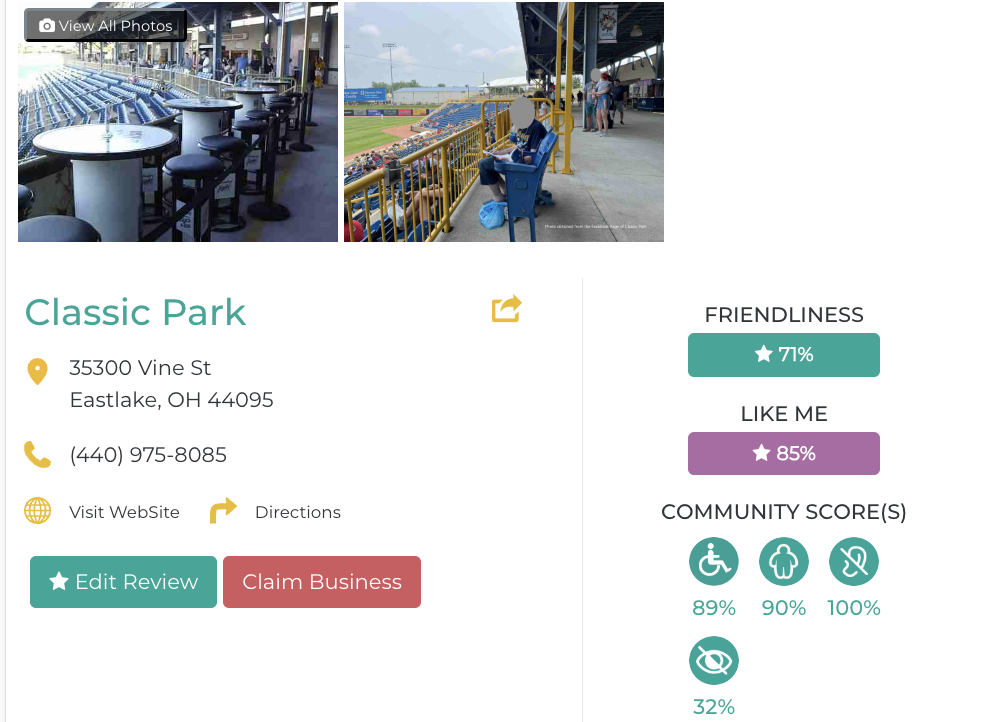Viewport: 986px width, 722px height.
Task: Click the 89% community score value
Action: (714, 608)
